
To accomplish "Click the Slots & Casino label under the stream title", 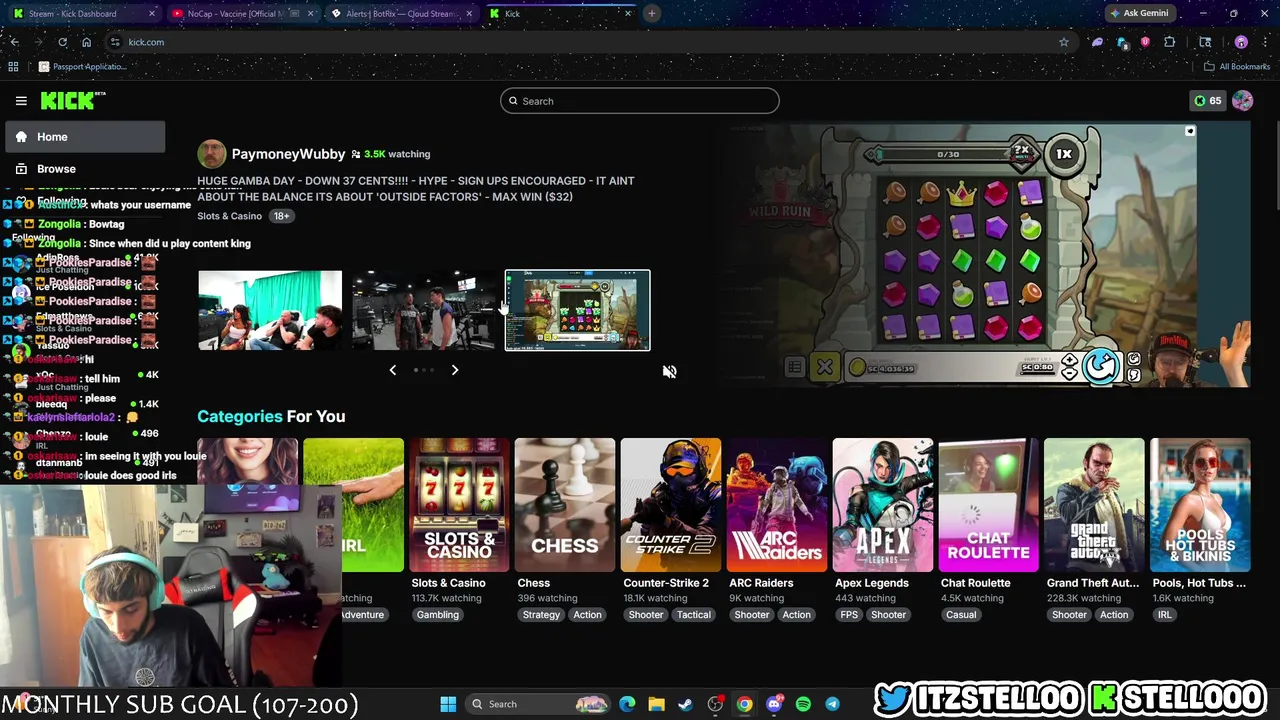I will [x=229, y=216].
